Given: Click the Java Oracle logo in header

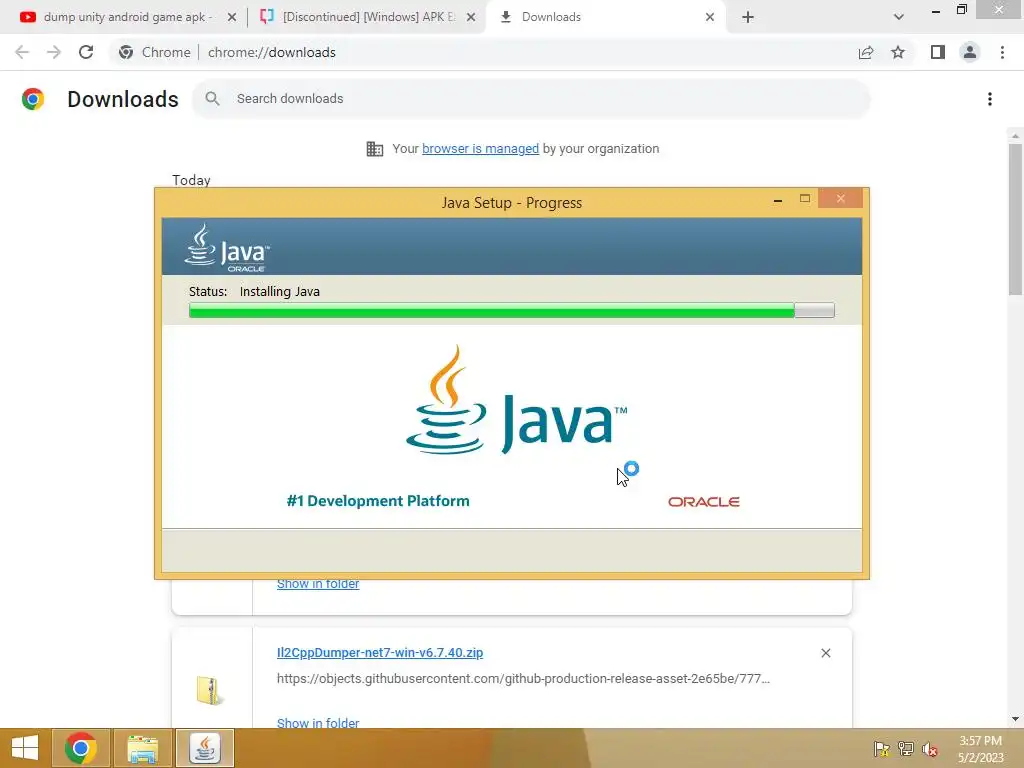Looking at the screenshot, I should click(x=227, y=248).
